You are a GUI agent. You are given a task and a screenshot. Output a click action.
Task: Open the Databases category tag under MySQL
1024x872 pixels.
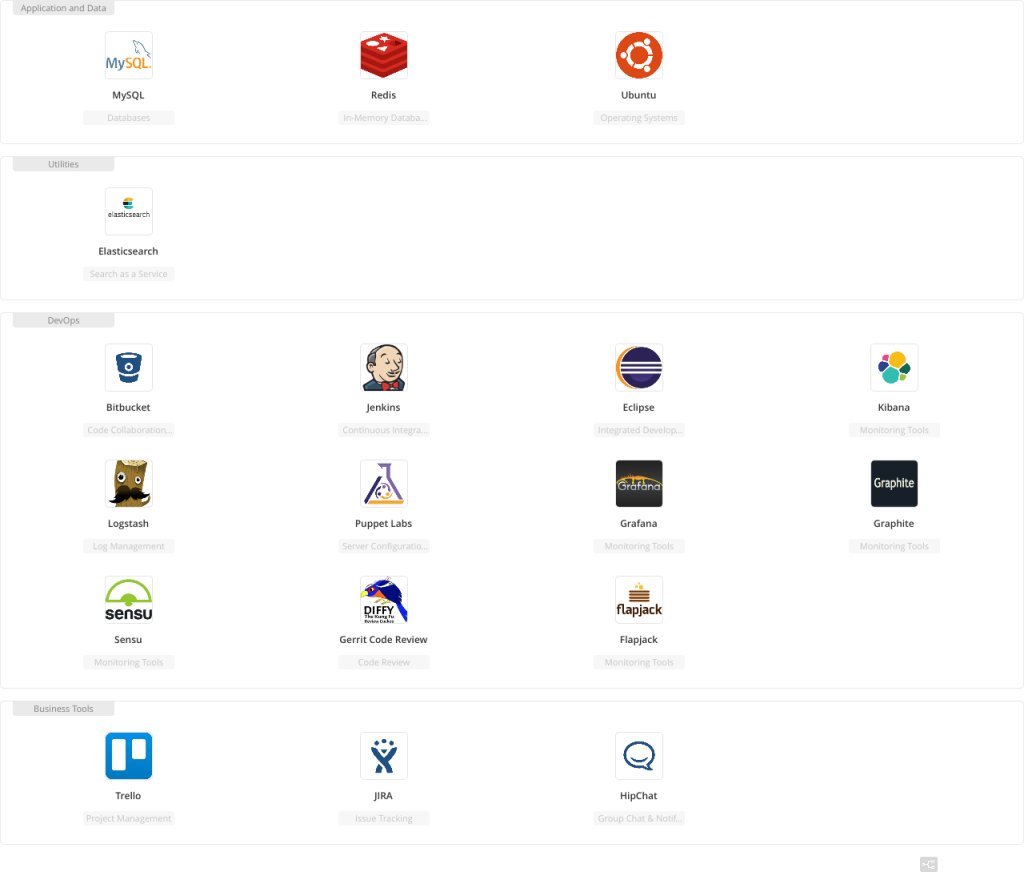(128, 117)
